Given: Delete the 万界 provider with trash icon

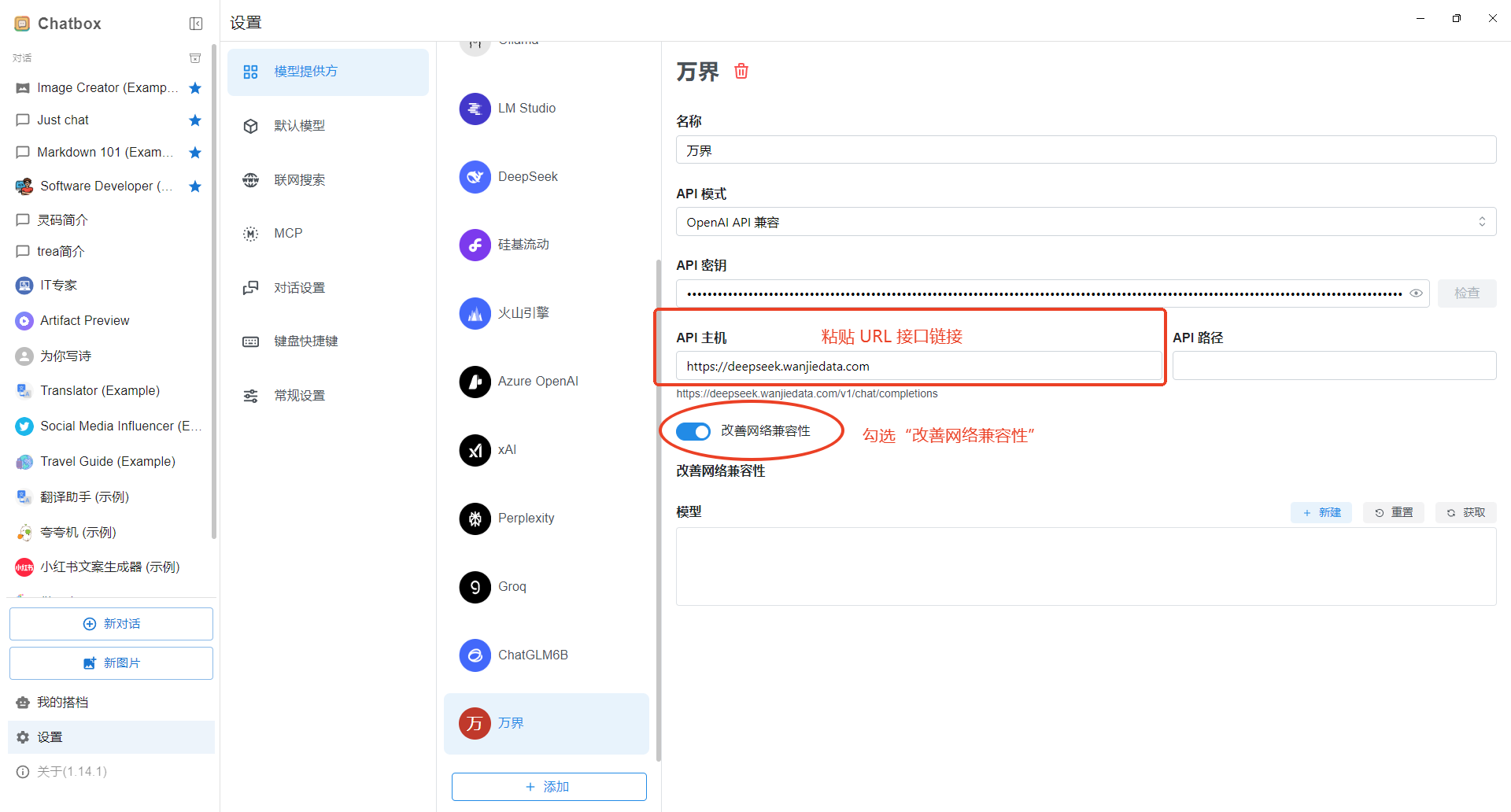Looking at the screenshot, I should pos(741,72).
